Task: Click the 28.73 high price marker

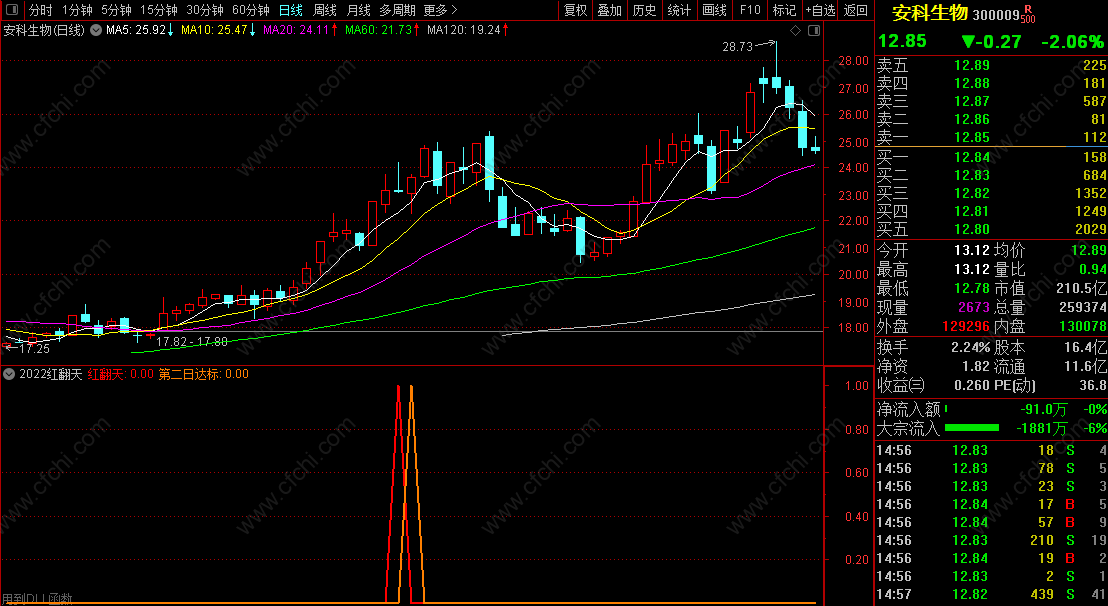Action: pos(737,47)
